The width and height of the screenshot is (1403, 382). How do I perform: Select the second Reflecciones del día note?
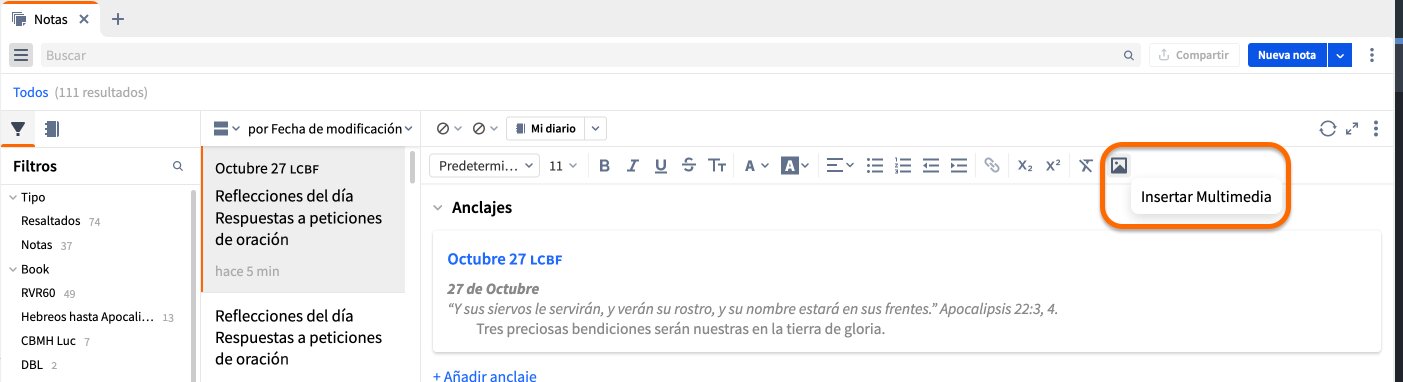pos(303,337)
